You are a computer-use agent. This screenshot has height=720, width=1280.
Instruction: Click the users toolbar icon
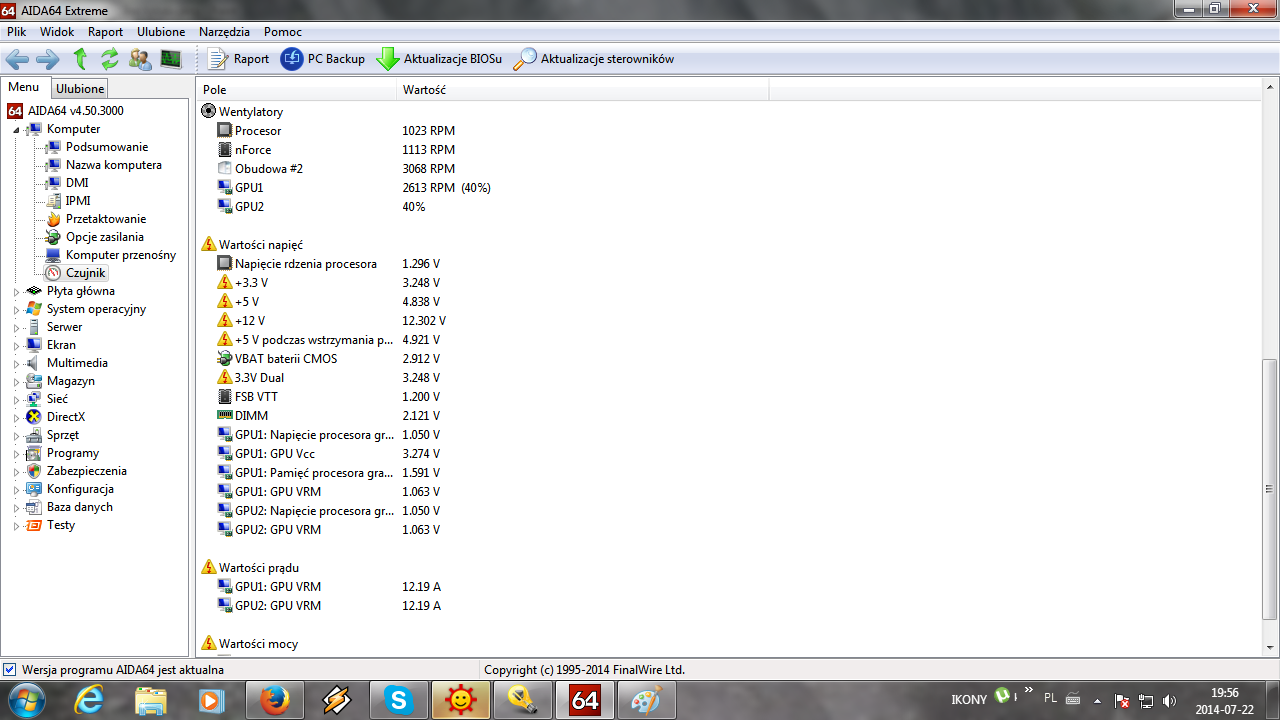coord(141,59)
